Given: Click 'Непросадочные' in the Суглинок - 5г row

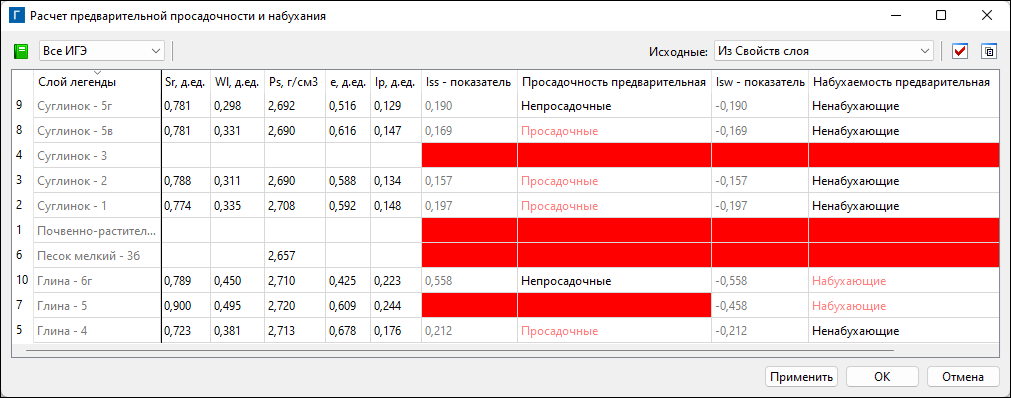Looking at the screenshot, I should point(566,106).
